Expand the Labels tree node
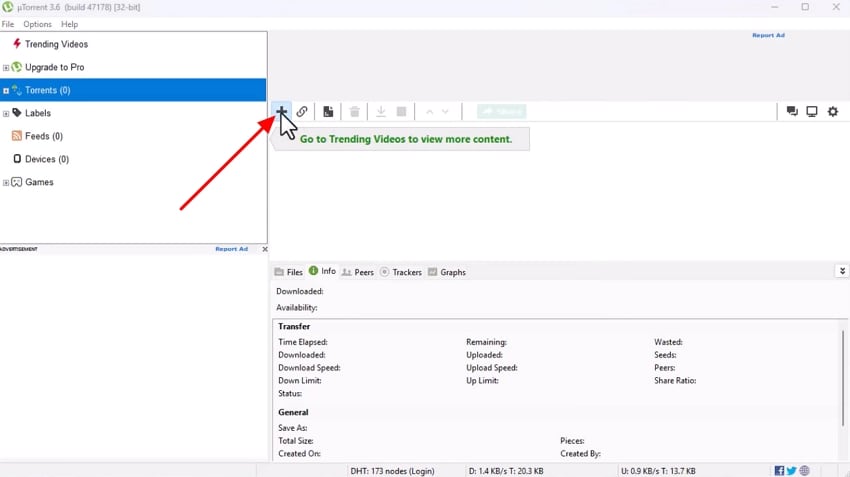Screen dimensions: 850x477 6,113
